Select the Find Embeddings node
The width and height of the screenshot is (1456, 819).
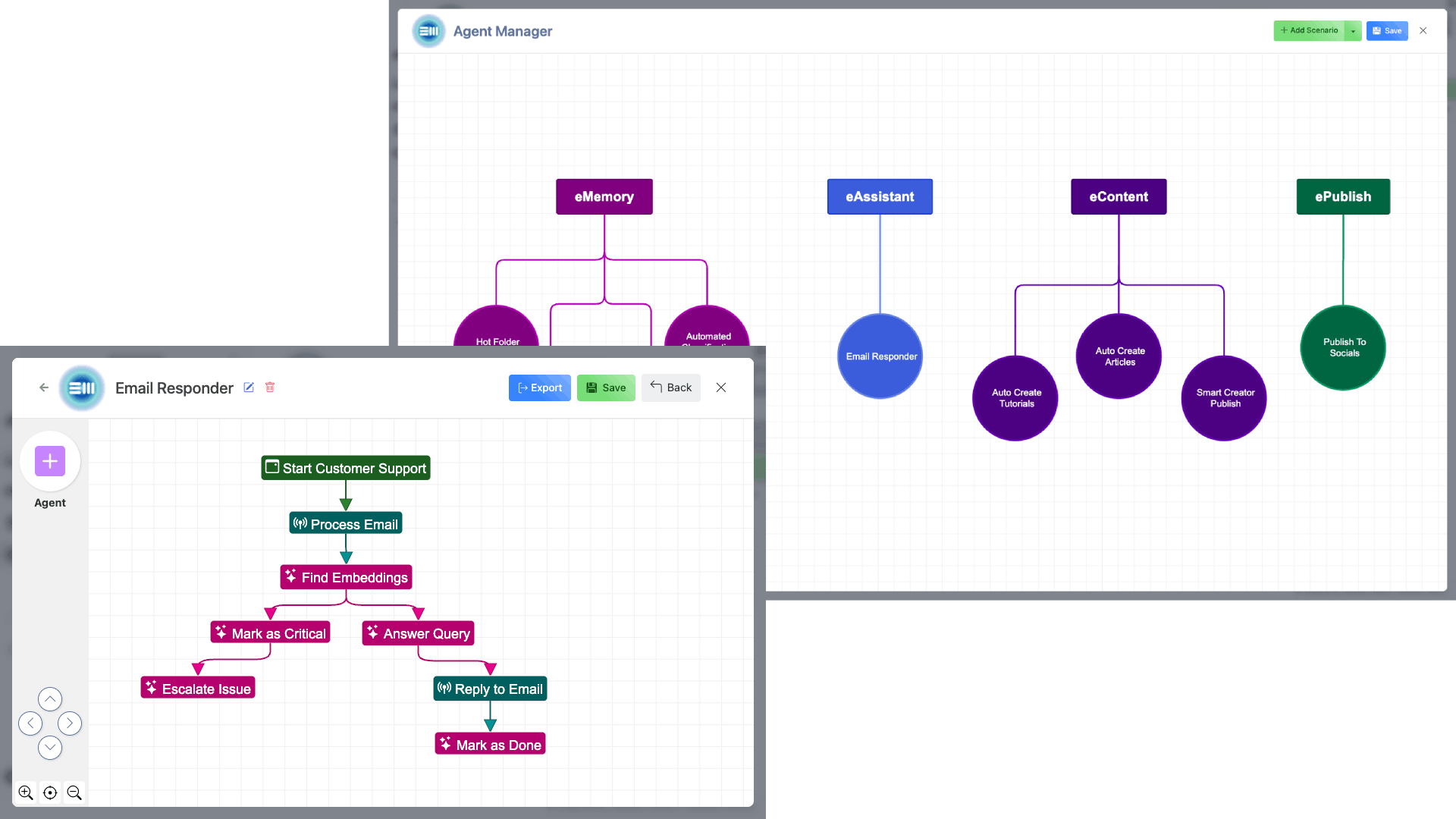346,577
